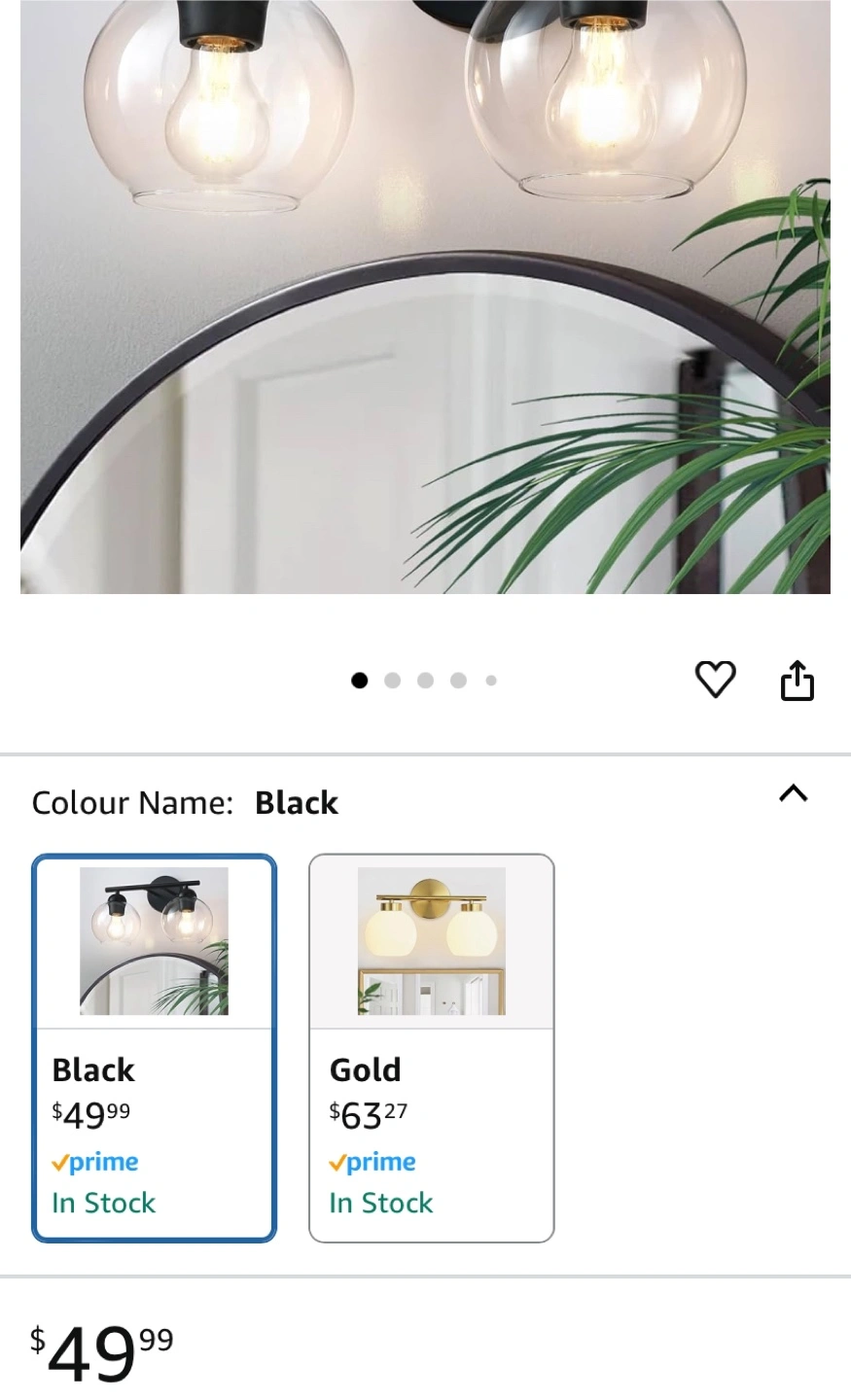Open the share icon
Image resolution: width=851 pixels, height=1400 pixels.
tap(797, 680)
